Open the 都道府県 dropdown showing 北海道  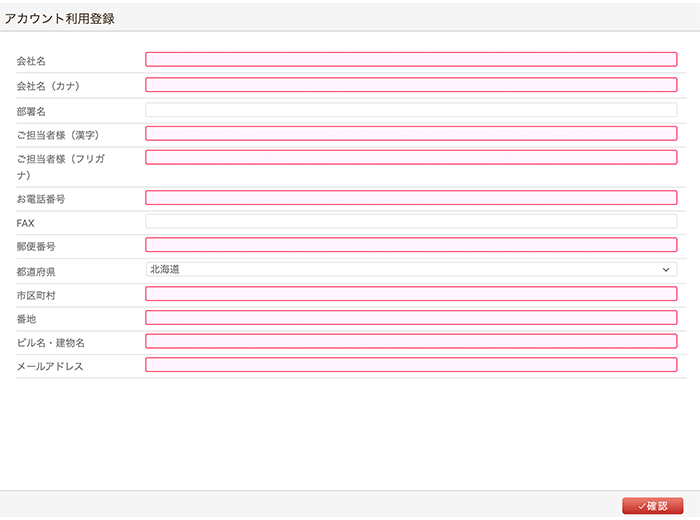pos(400,269)
